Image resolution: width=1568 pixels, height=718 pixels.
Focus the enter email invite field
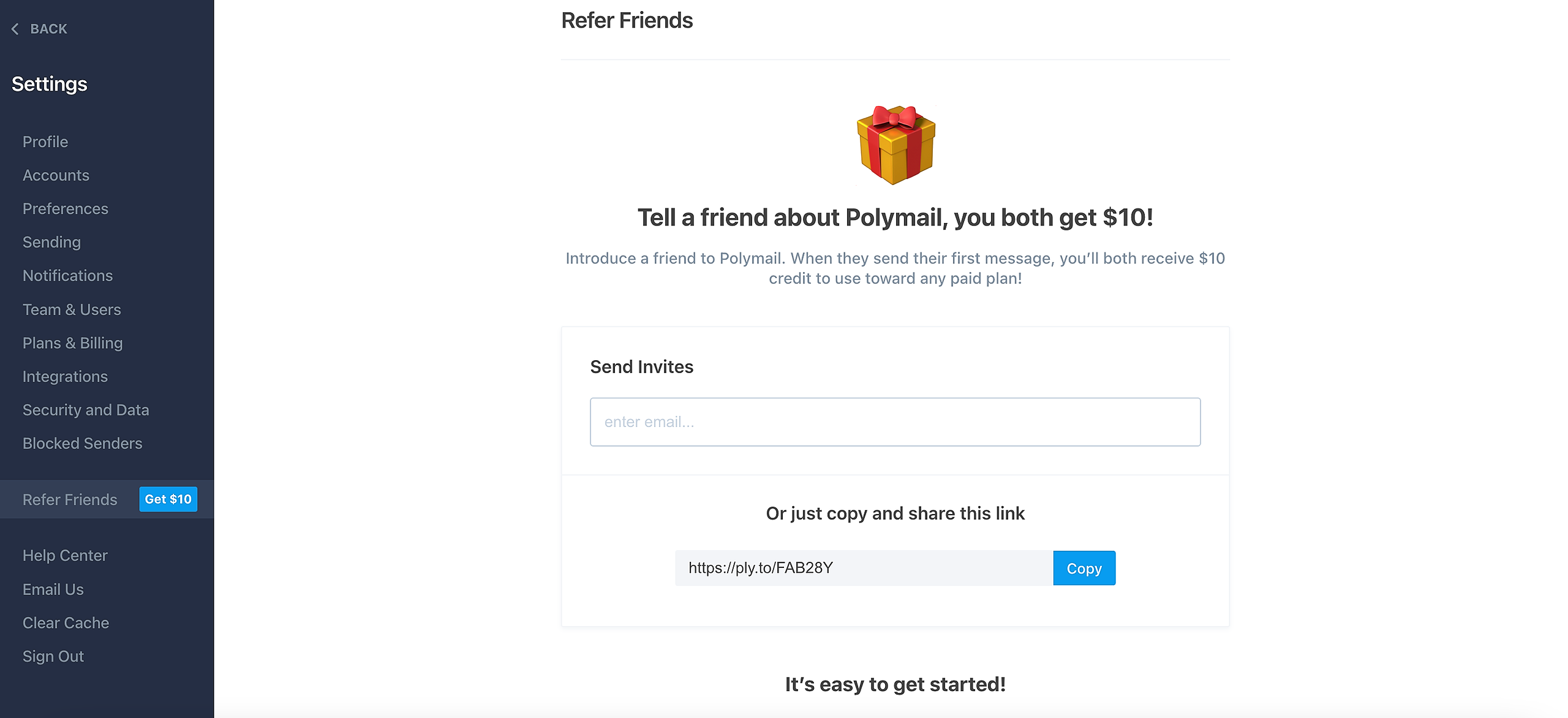(895, 422)
